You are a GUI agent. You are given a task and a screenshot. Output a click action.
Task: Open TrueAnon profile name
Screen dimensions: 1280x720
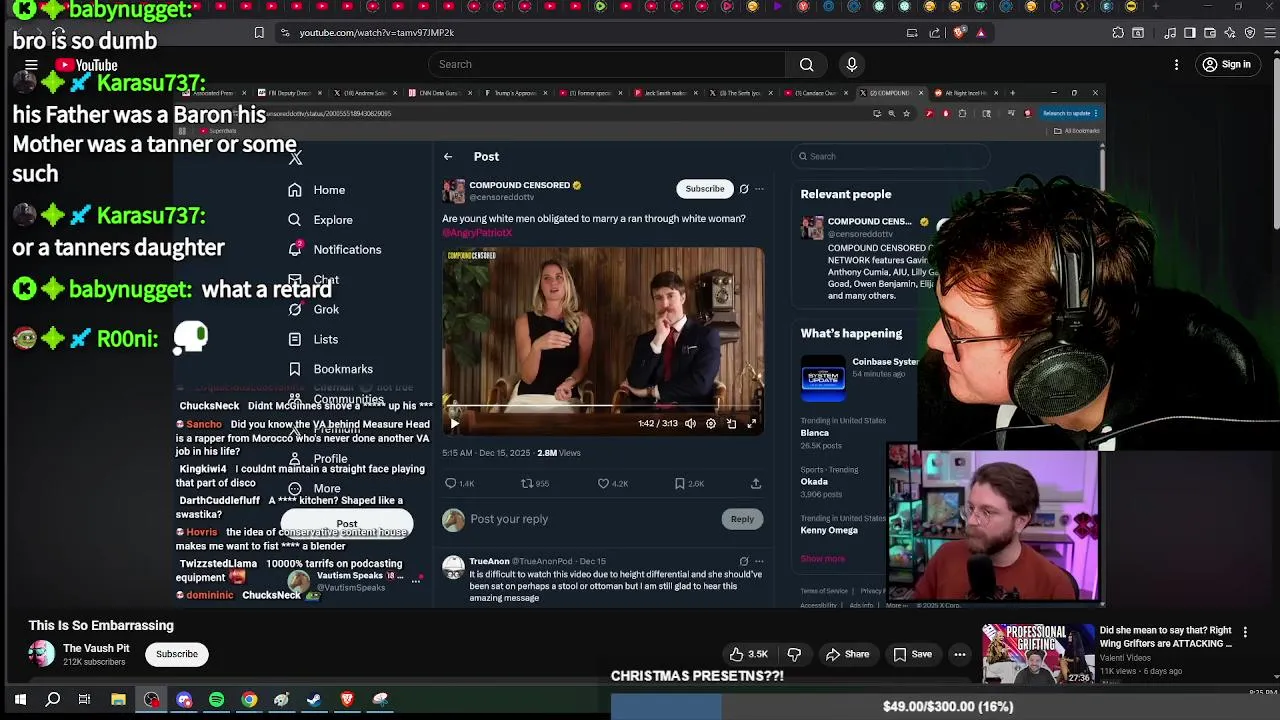point(489,562)
